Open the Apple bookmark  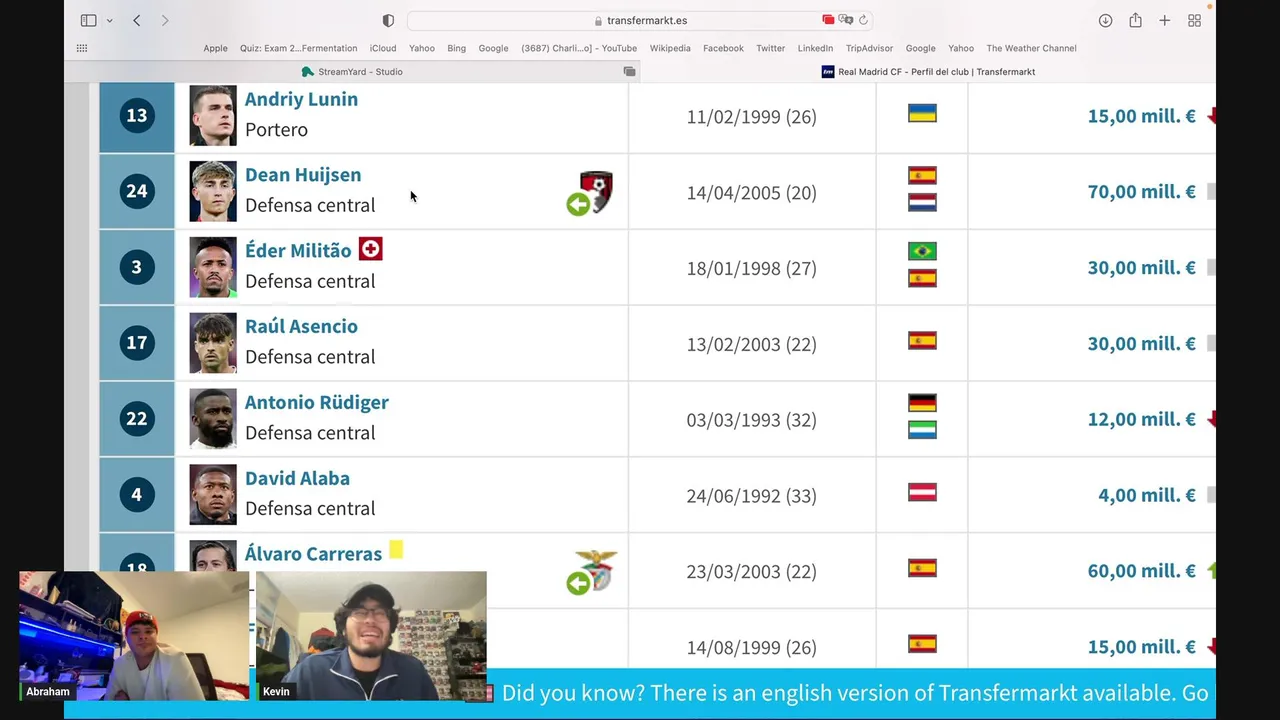pos(215,48)
